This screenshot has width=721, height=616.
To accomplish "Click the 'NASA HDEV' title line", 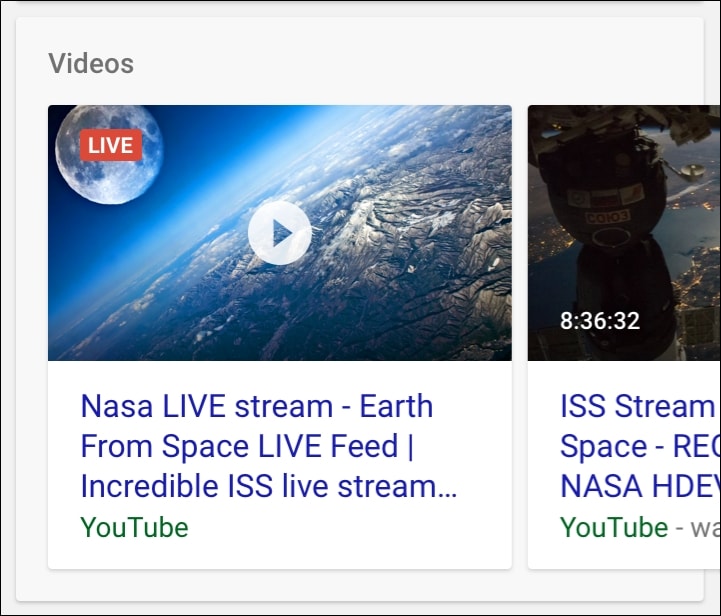I will point(640,487).
